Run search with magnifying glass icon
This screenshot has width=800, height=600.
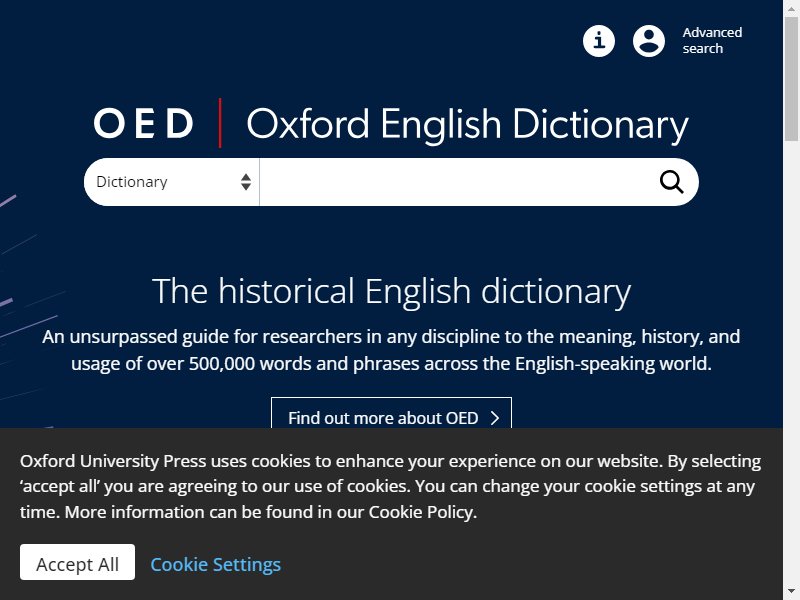click(x=671, y=182)
